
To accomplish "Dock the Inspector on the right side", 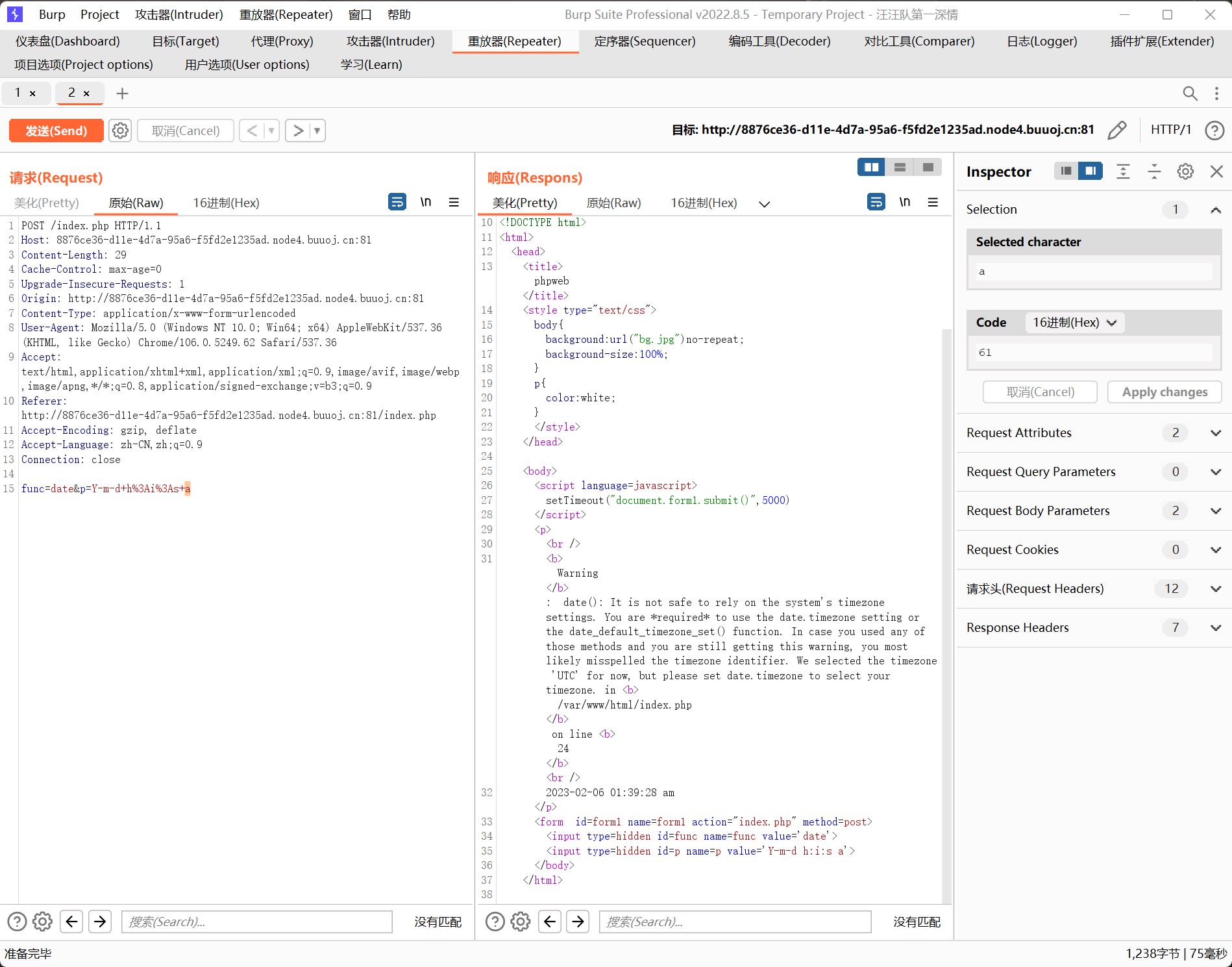I will [1090, 171].
